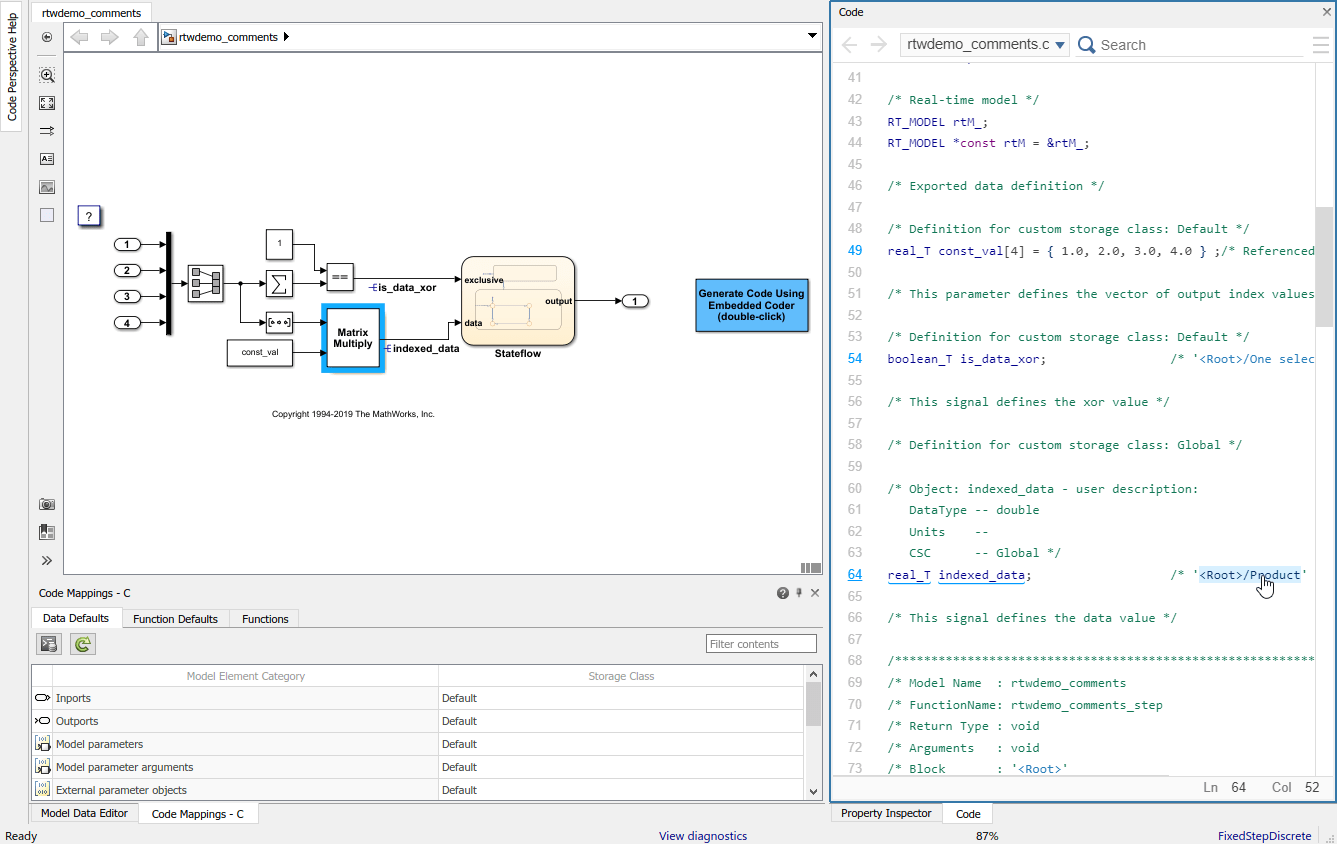Follow the <Root>/Product hyperlink in the code
This screenshot has height=844, width=1337.
(1248, 574)
